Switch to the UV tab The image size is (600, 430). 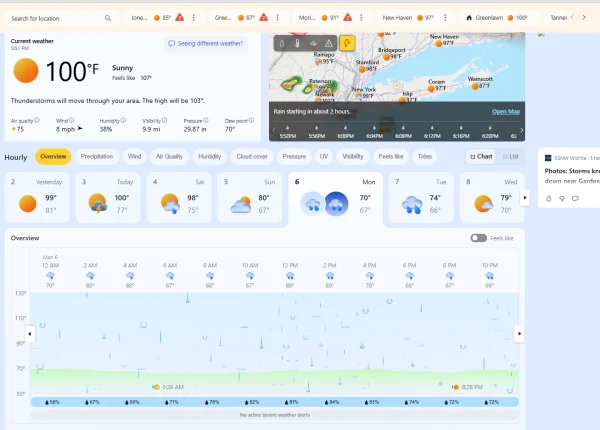pos(324,156)
